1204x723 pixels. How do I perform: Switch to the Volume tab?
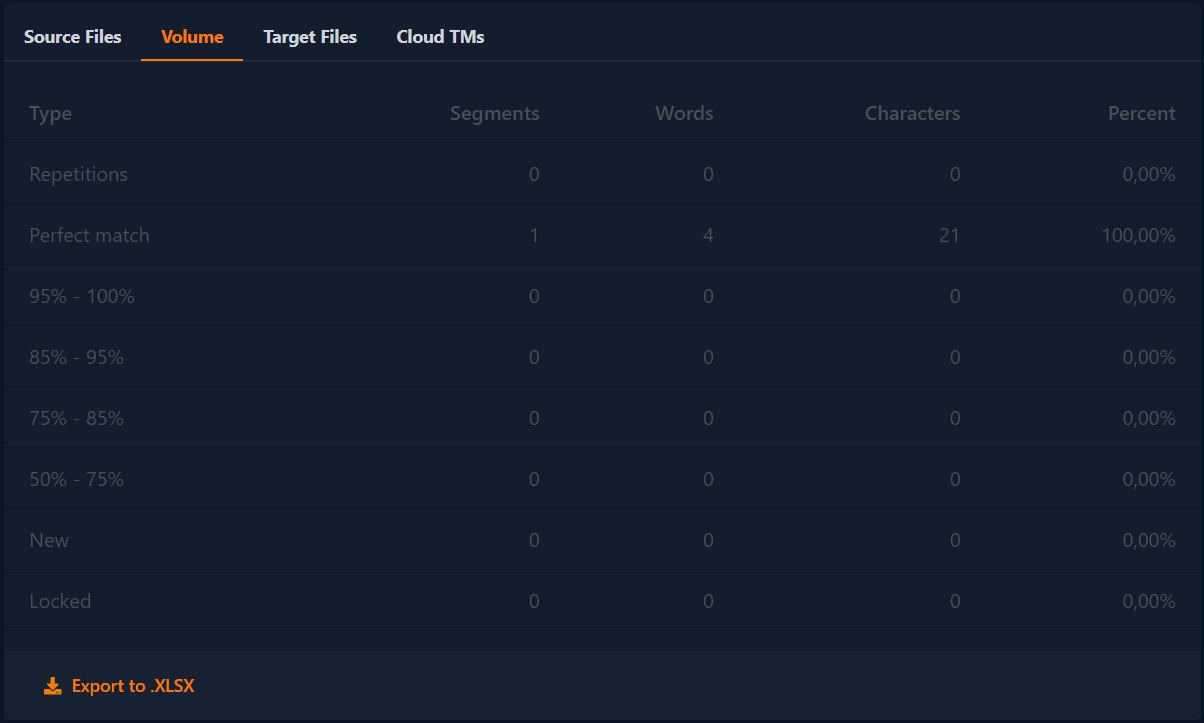(192, 37)
